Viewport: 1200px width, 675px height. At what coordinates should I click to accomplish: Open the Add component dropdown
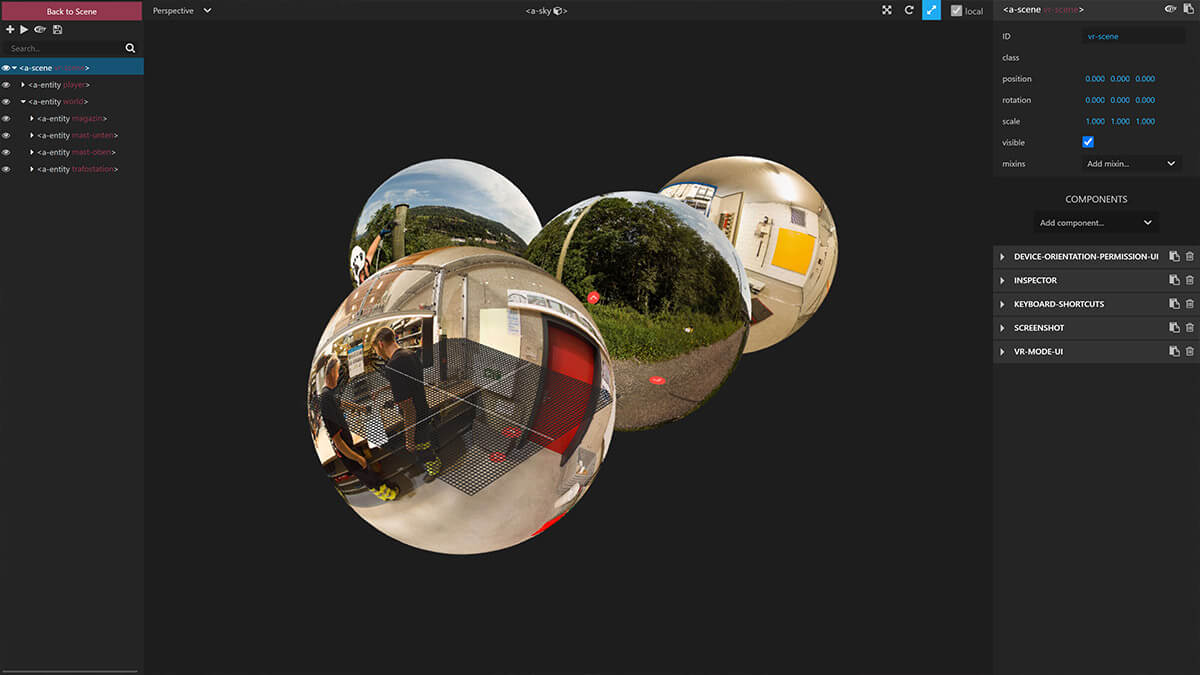pos(1096,222)
